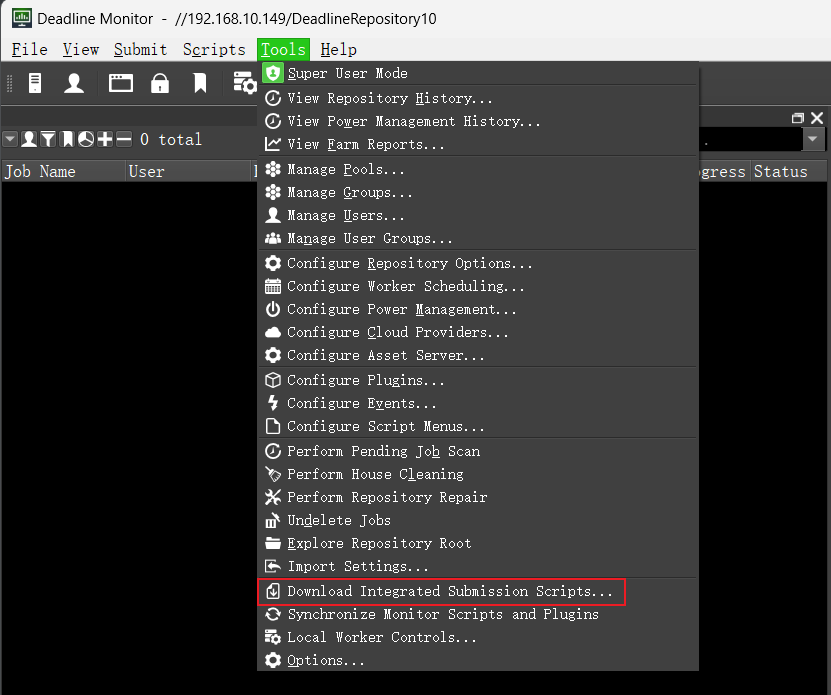
Task: Click the Super User Mode shield icon
Action: [272, 73]
